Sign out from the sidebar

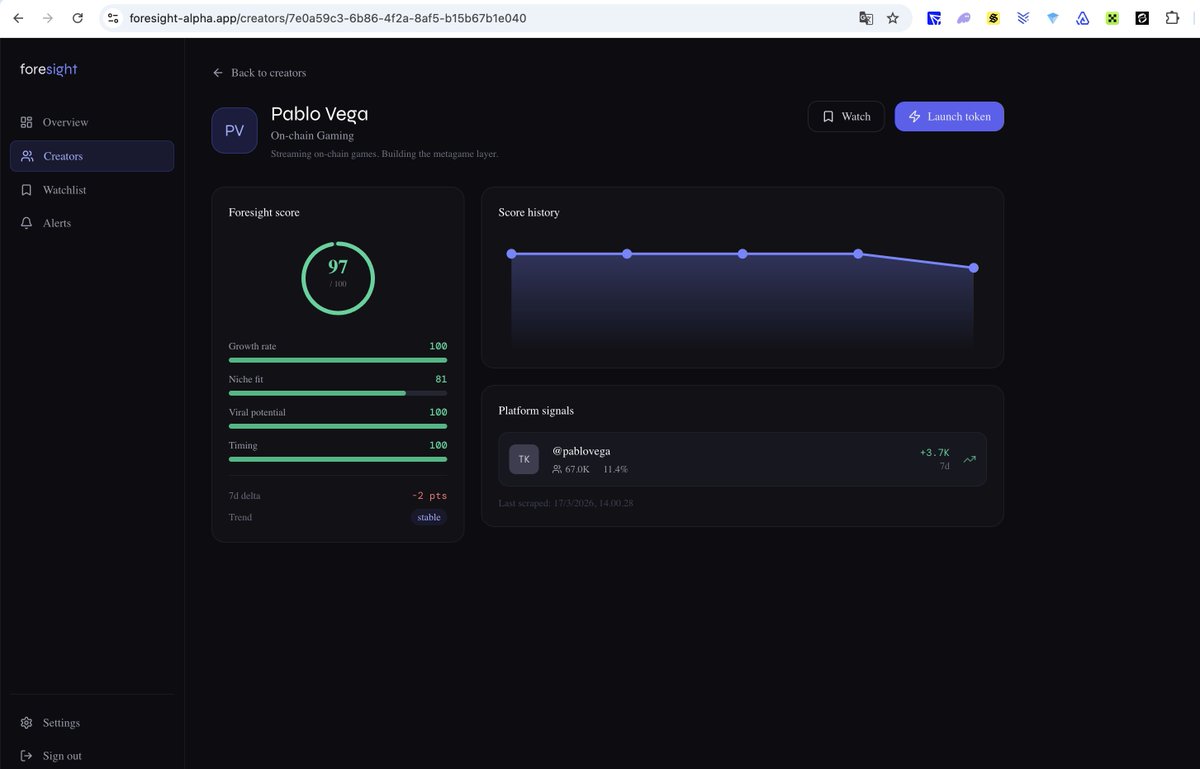tap(92, 756)
